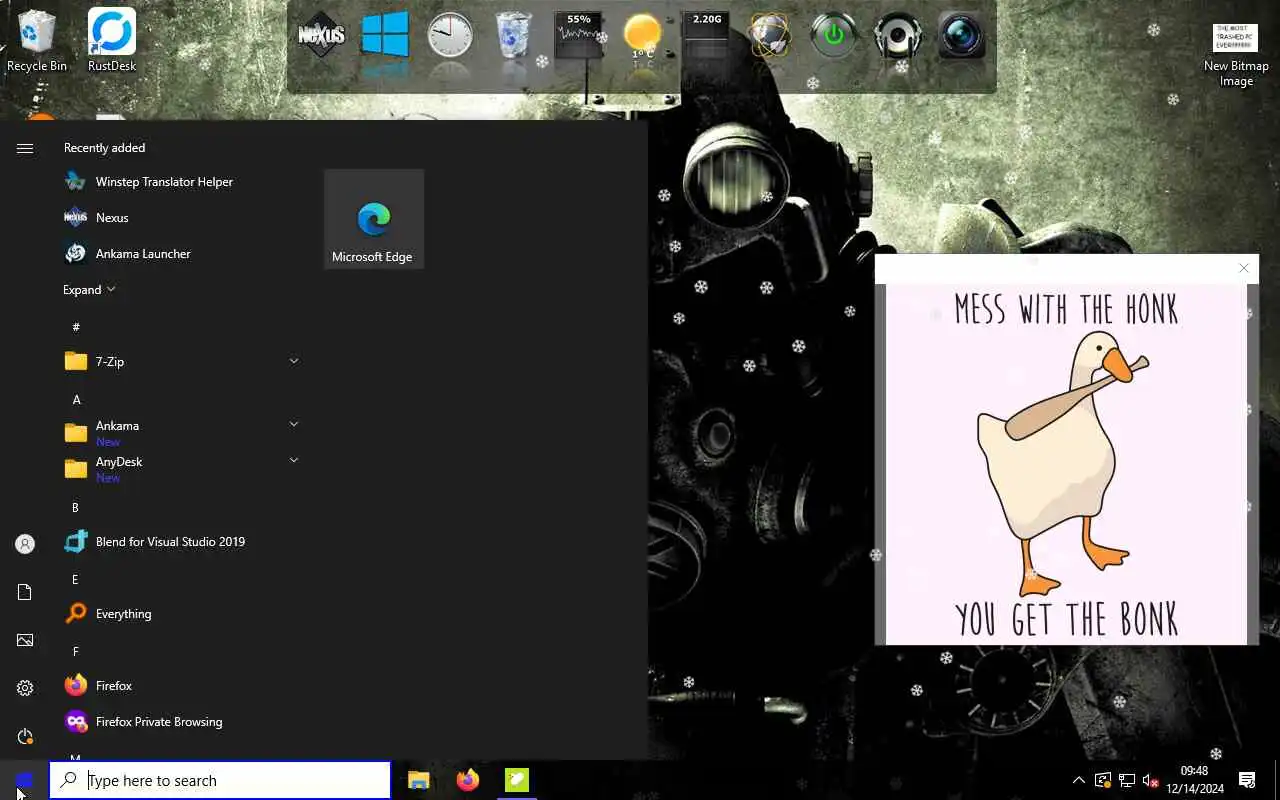Open Settings gear in the Start sidebar
This screenshot has width=1280, height=800.
pos(25,688)
